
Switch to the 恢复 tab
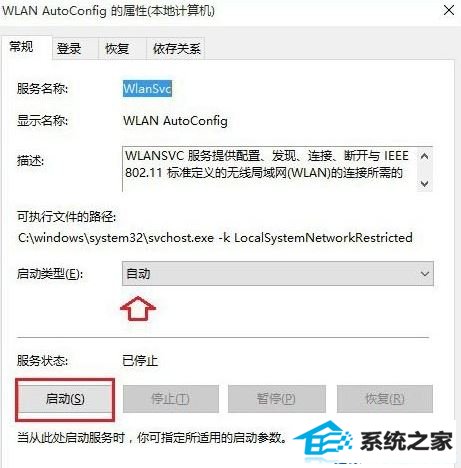pyautogui.click(x=117, y=49)
